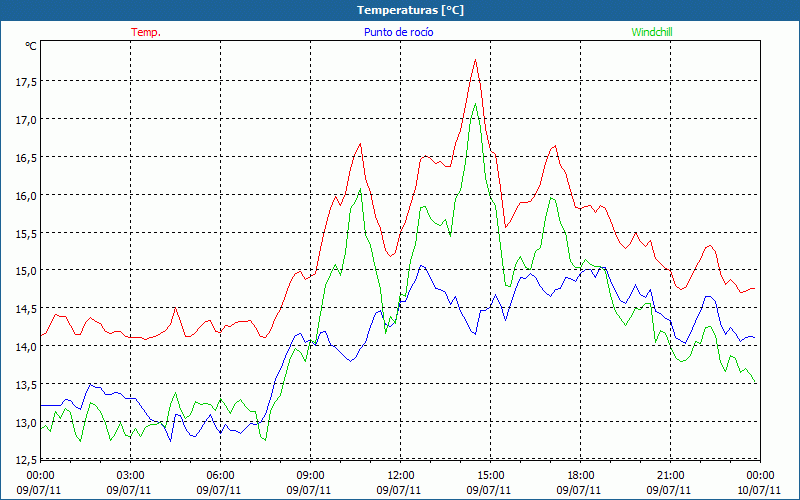Click the 10/07/11 date label on the x-axis
The height and width of the screenshot is (500, 800).
pyautogui.click(x=757, y=490)
